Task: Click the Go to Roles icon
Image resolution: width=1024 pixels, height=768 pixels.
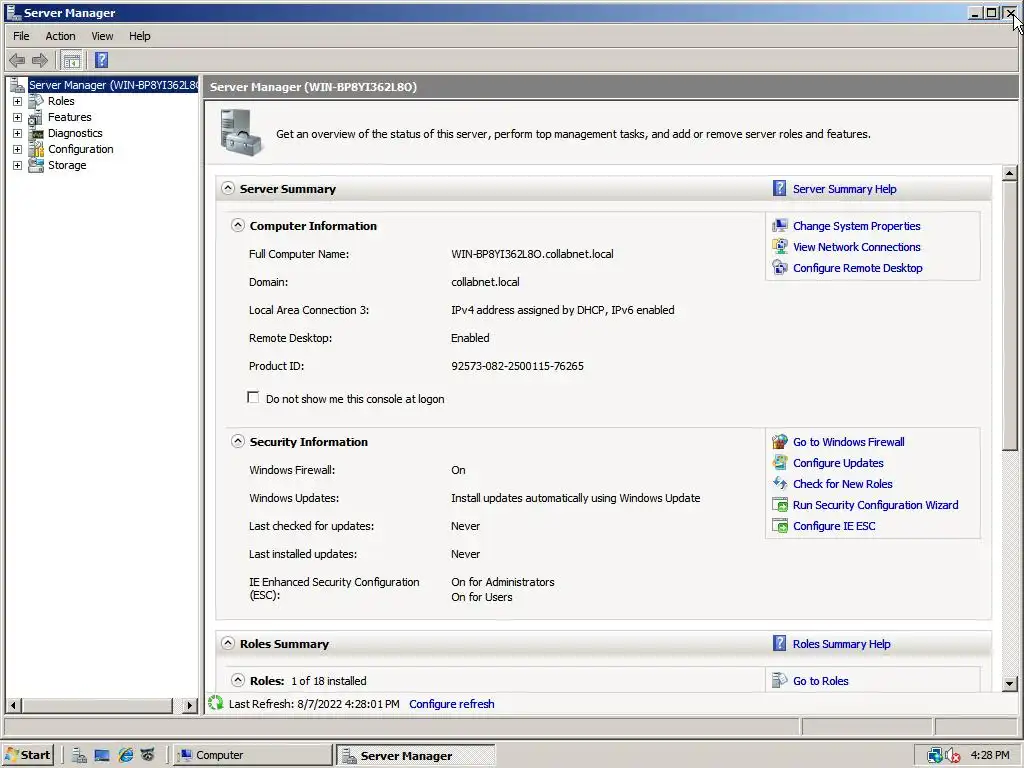Action: click(x=780, y=680)
